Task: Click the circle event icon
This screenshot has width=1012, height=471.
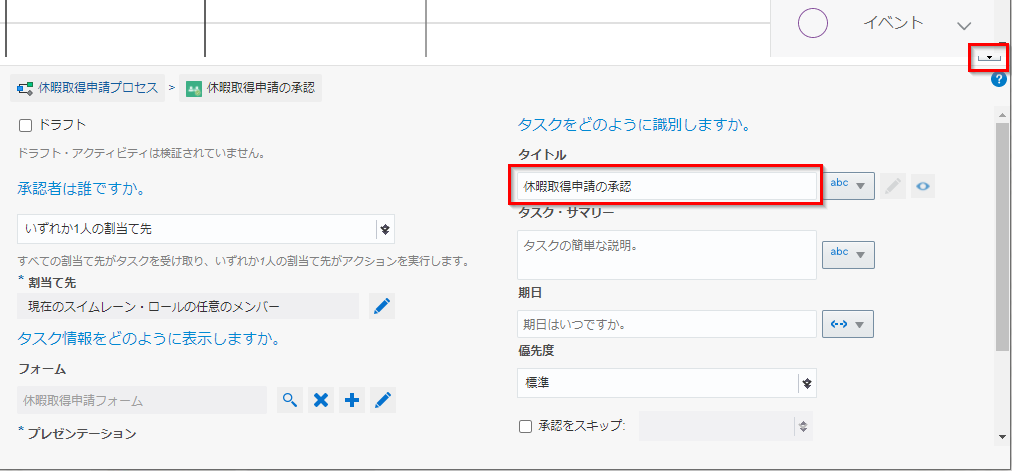Action: click(x=812, y=23)
